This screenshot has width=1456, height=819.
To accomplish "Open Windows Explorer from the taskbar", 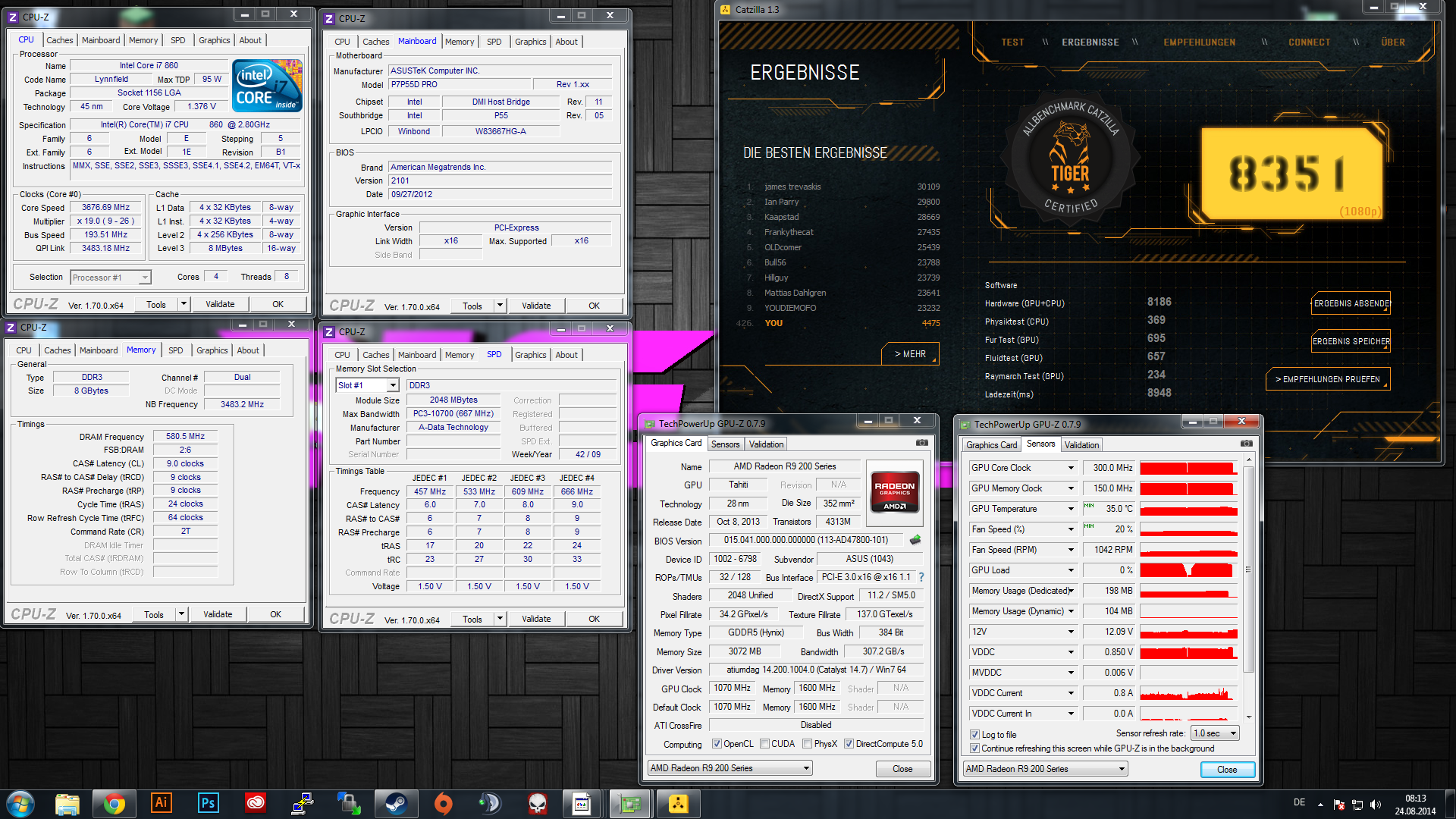I will [x=67, y=804].
